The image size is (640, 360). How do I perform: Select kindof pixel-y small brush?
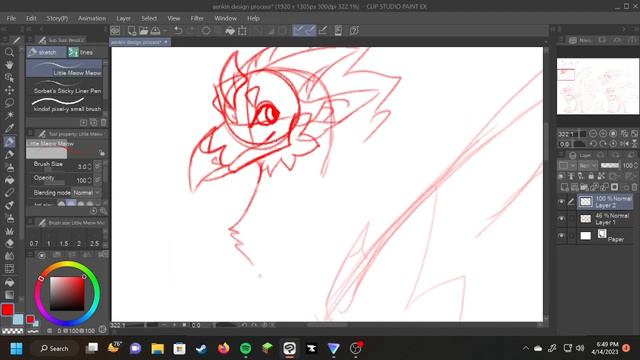(64, 105)
